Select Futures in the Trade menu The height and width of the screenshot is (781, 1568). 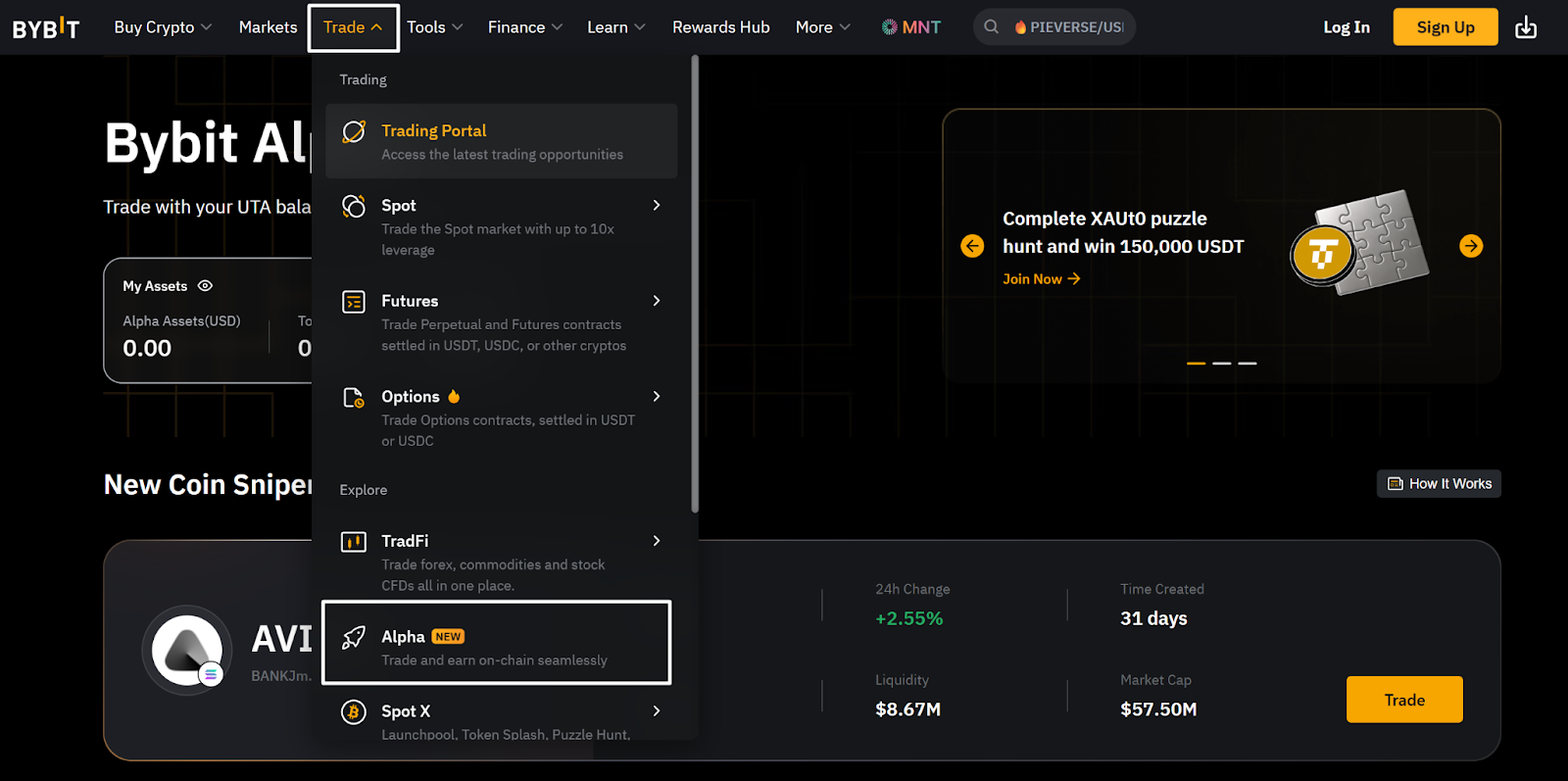click(501, 322)
